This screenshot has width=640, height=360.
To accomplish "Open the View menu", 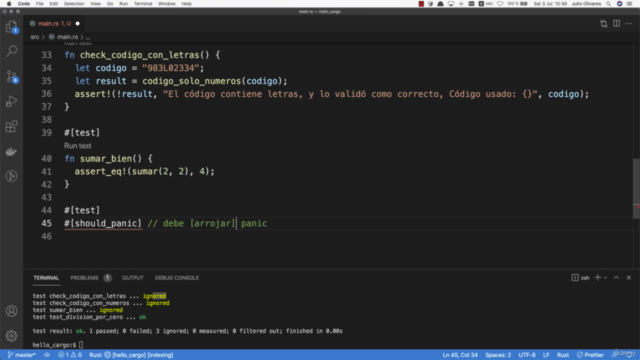I will [x=95, y=4].
